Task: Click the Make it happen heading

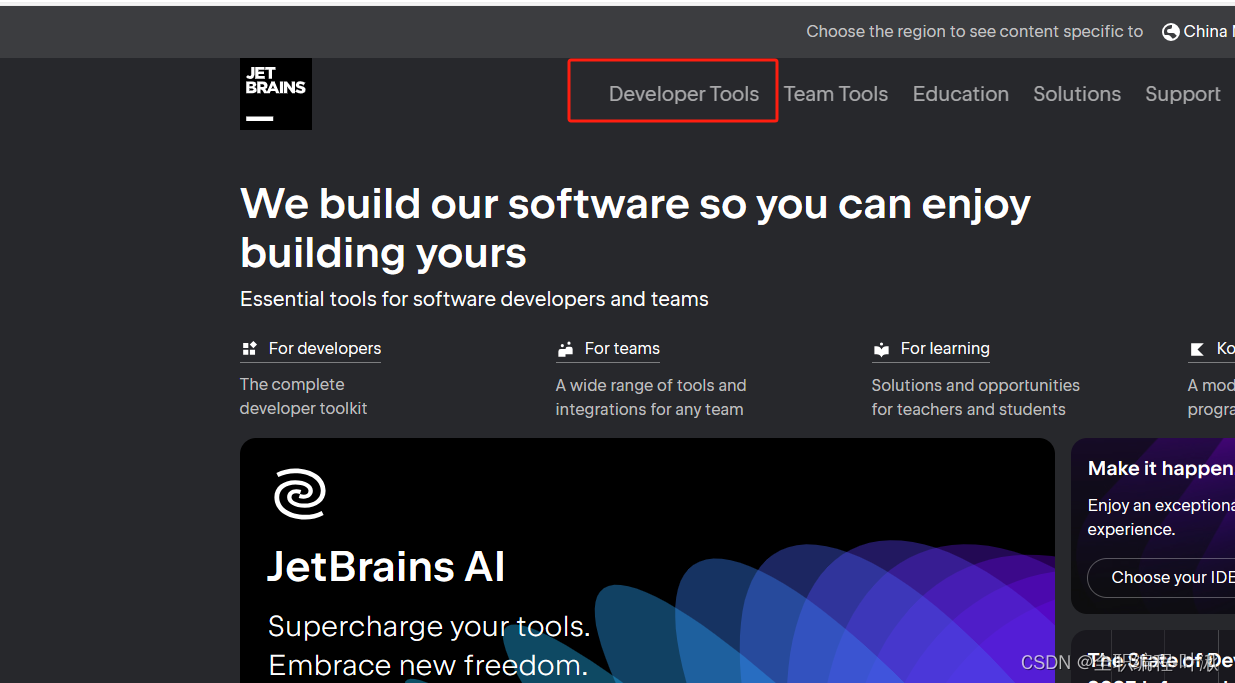Action: 1161,469
